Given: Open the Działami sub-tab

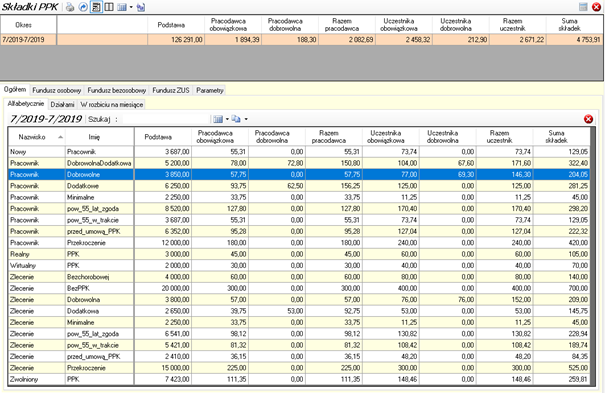Looking at the screenshot, I should coord(63,105).
